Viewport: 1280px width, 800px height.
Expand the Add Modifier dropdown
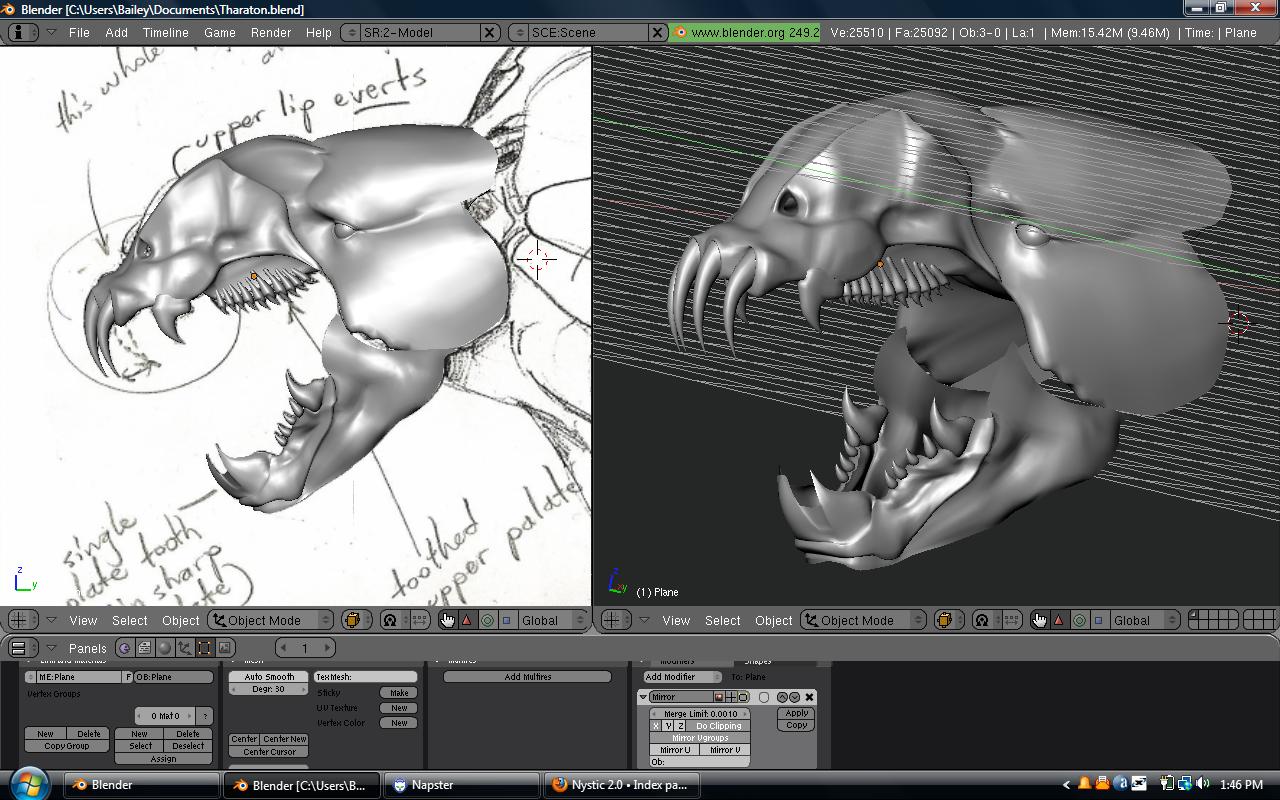point(675,677)
